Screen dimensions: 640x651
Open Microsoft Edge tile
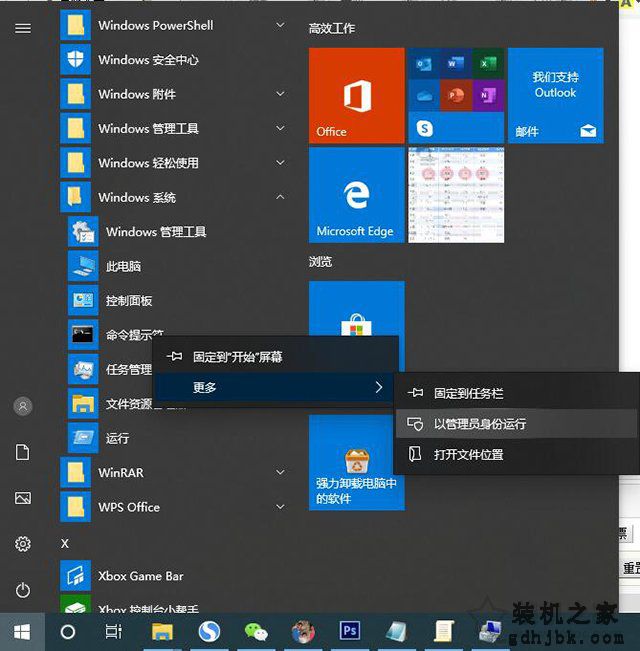tap(357, 195)
